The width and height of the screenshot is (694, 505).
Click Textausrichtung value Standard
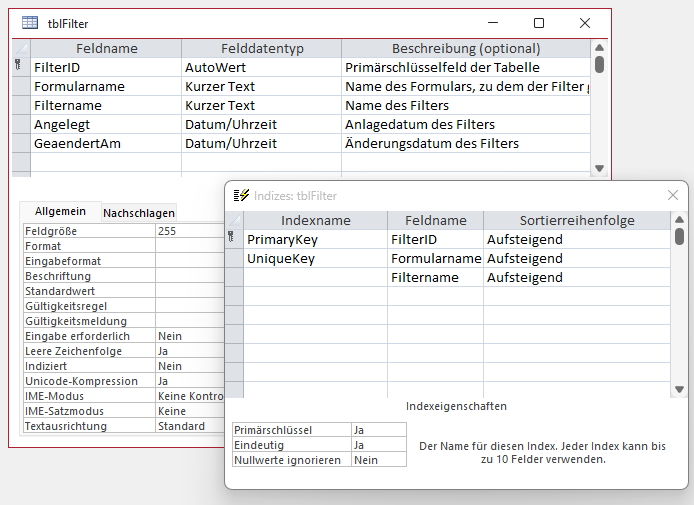tap(190, 426)
